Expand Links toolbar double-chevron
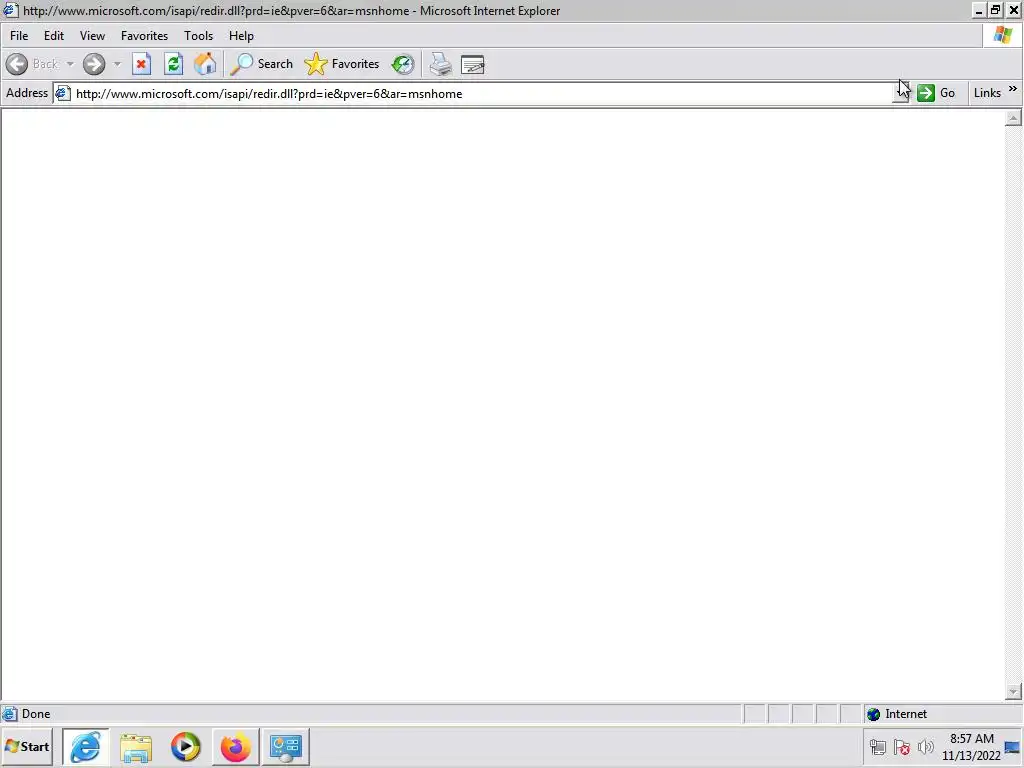This screenshot has height=768, width=1024. tap(1013, 89)
